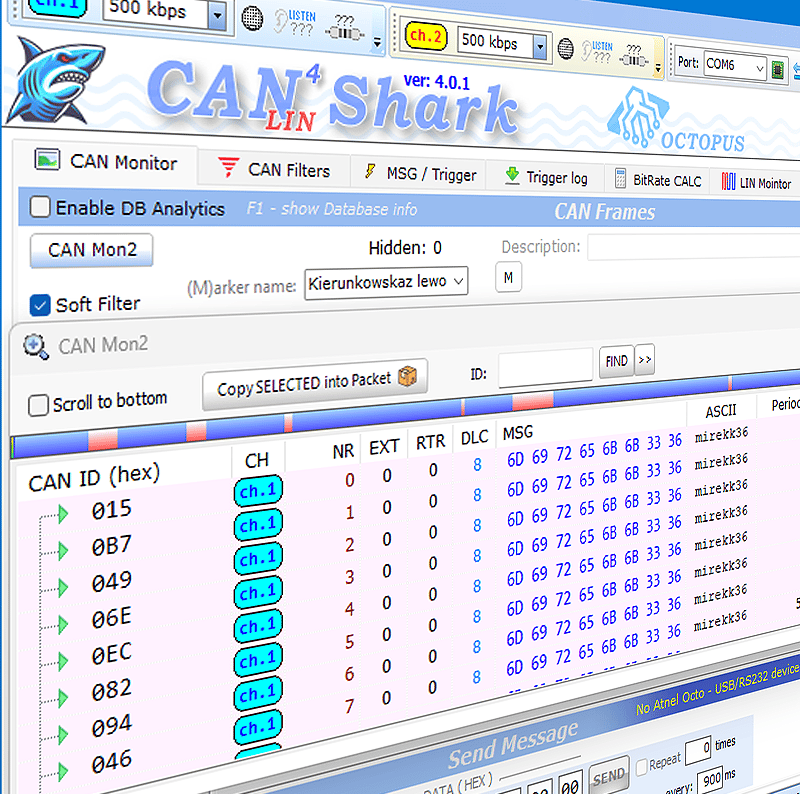Click the ch.1 badge in row 015
Viewport: 800px width, 794px height.
pyautogui.click(x=258, y=491)
